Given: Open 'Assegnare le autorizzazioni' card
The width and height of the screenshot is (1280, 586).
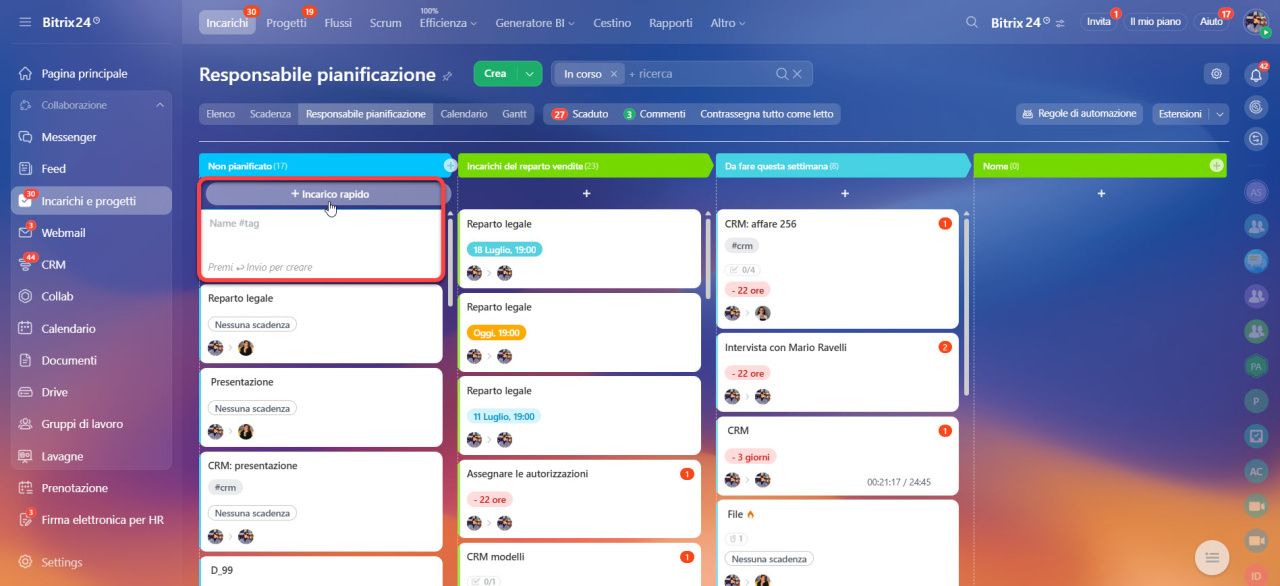Looking at the screenshot, I should [579, 499].
